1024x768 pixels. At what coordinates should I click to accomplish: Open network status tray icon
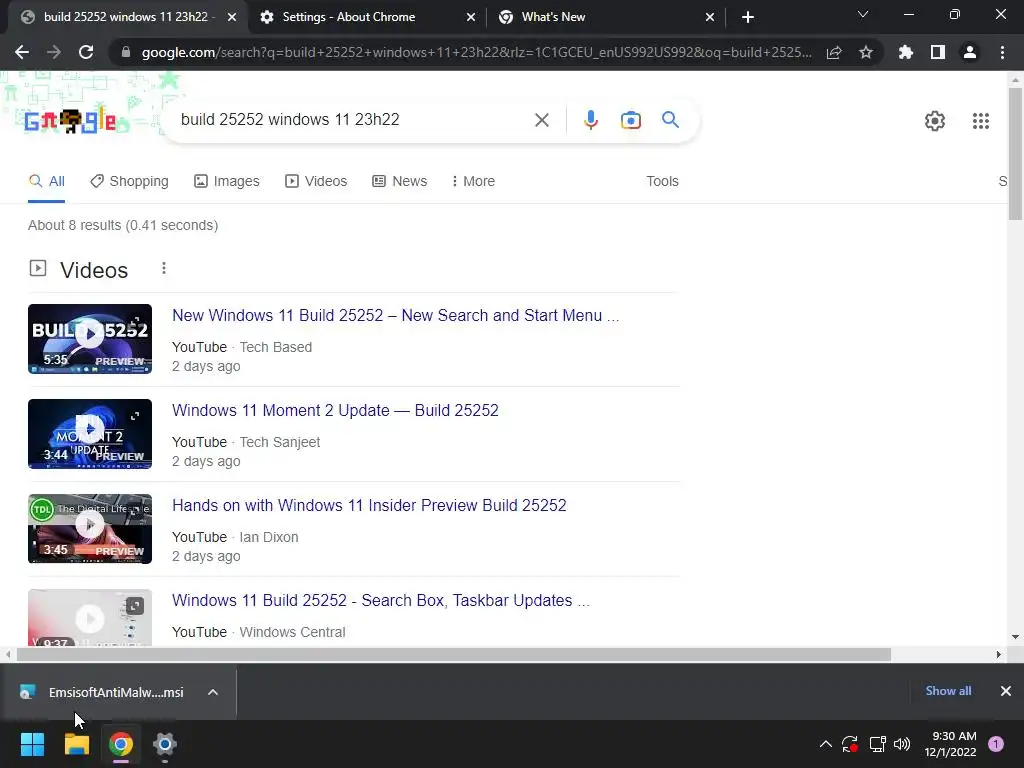pyautogui.click(x=877, y=744)
